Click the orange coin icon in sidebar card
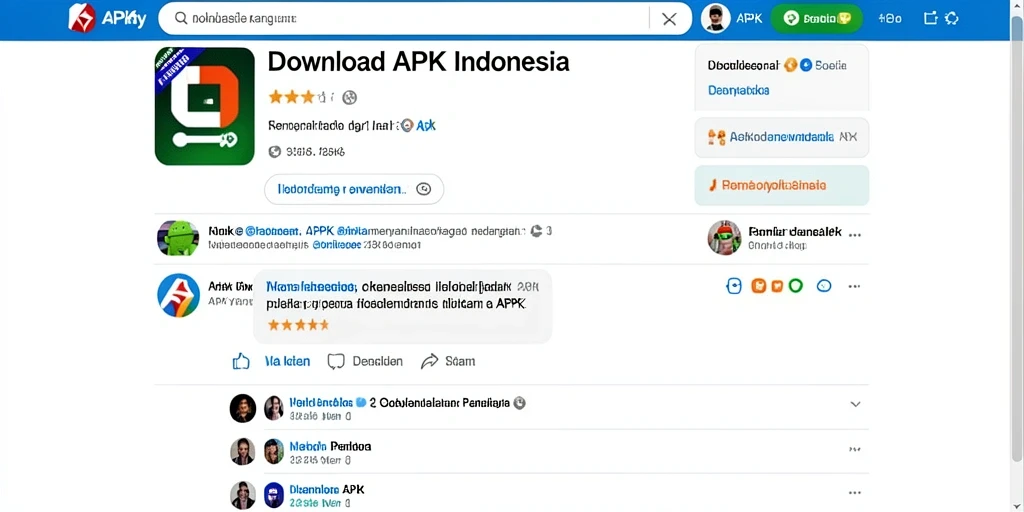The height and width of the screenshot is (512, 1024). coord(790,65)
